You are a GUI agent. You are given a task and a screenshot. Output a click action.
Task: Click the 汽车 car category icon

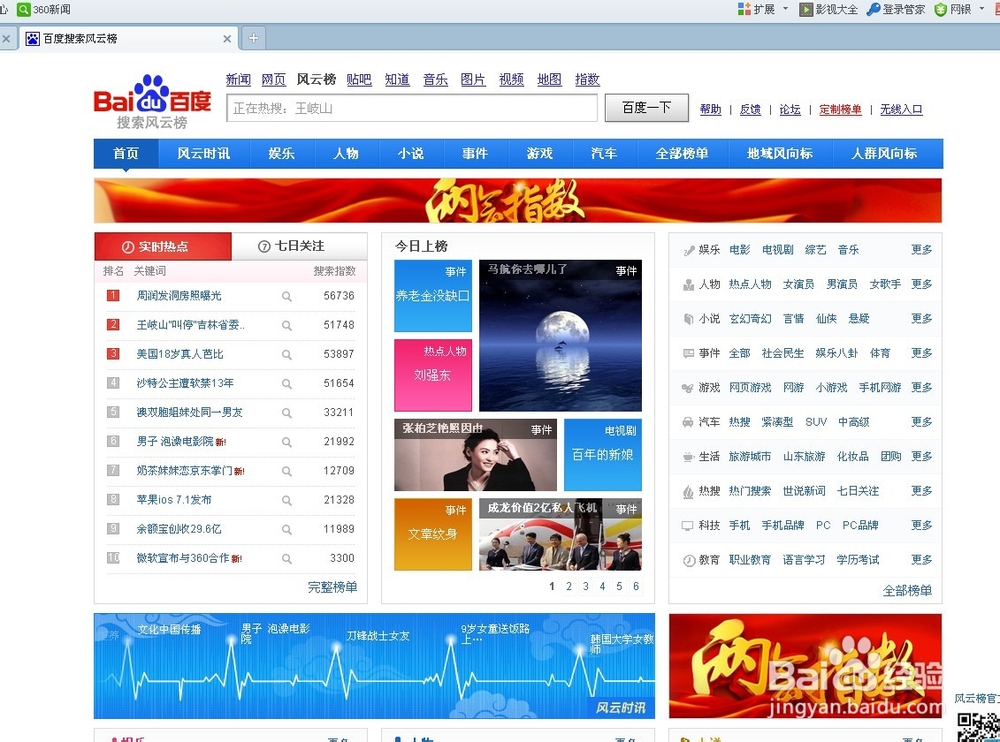(688, 422)
